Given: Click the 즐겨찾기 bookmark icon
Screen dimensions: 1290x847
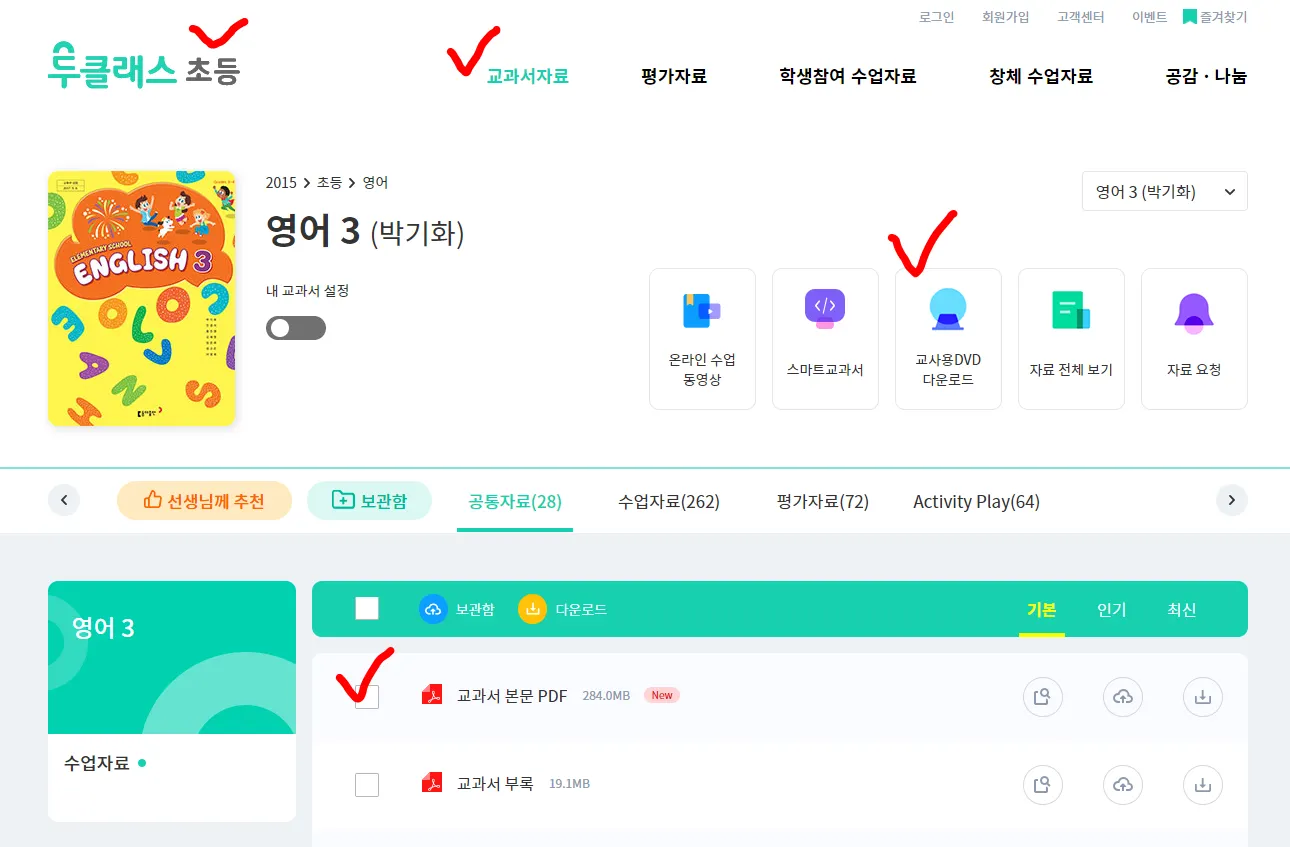Looking at the screenshot, I should tap(1192, 16).
